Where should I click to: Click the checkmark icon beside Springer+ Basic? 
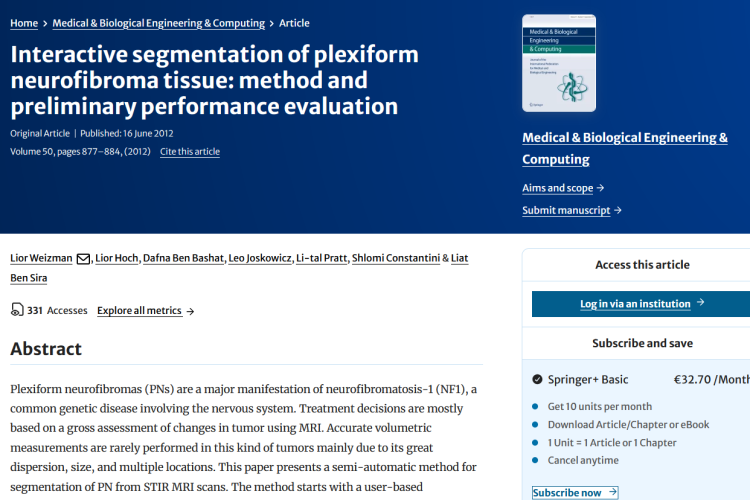coord(538,379)
